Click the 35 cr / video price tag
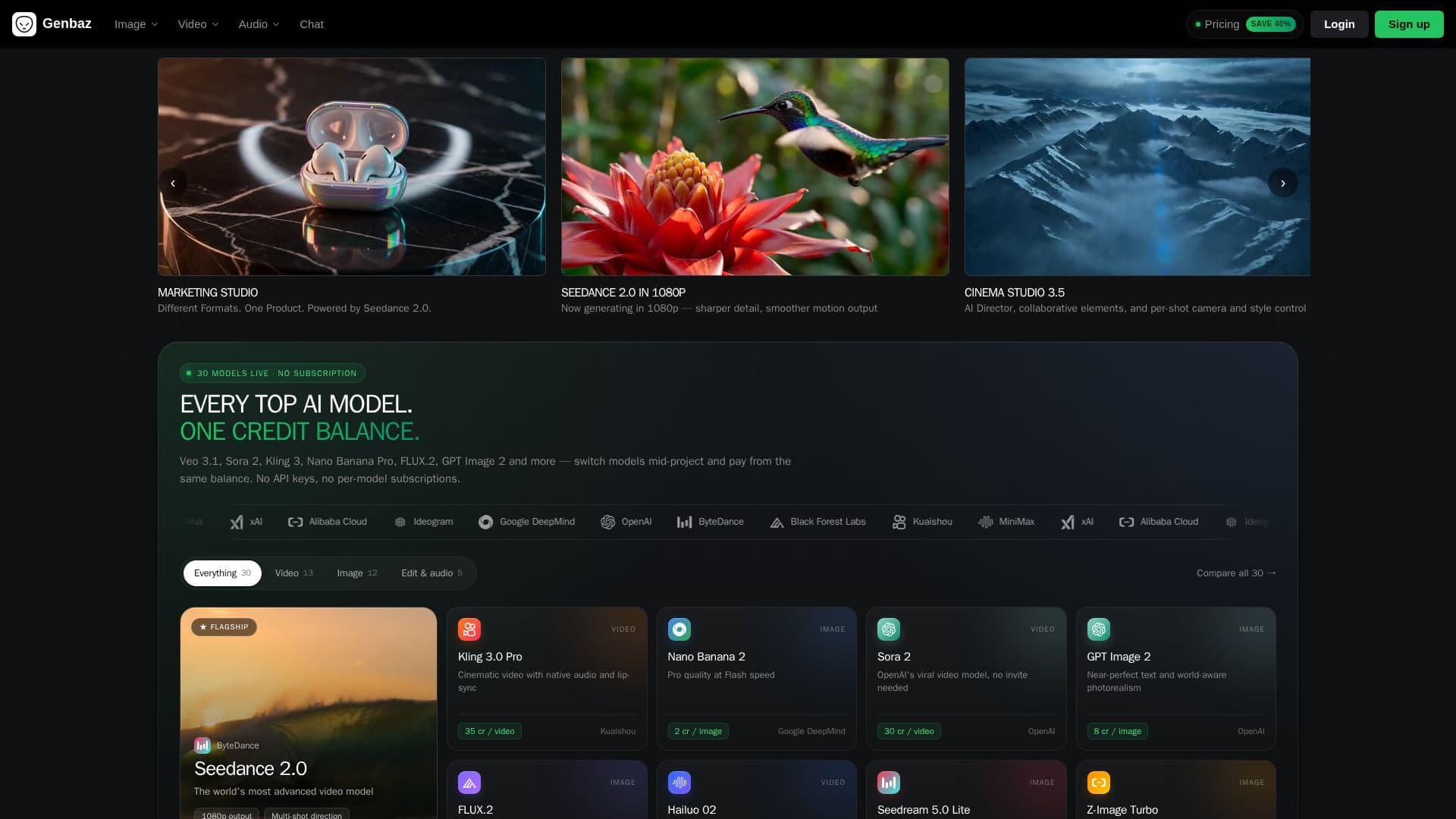 pos(490,731)
